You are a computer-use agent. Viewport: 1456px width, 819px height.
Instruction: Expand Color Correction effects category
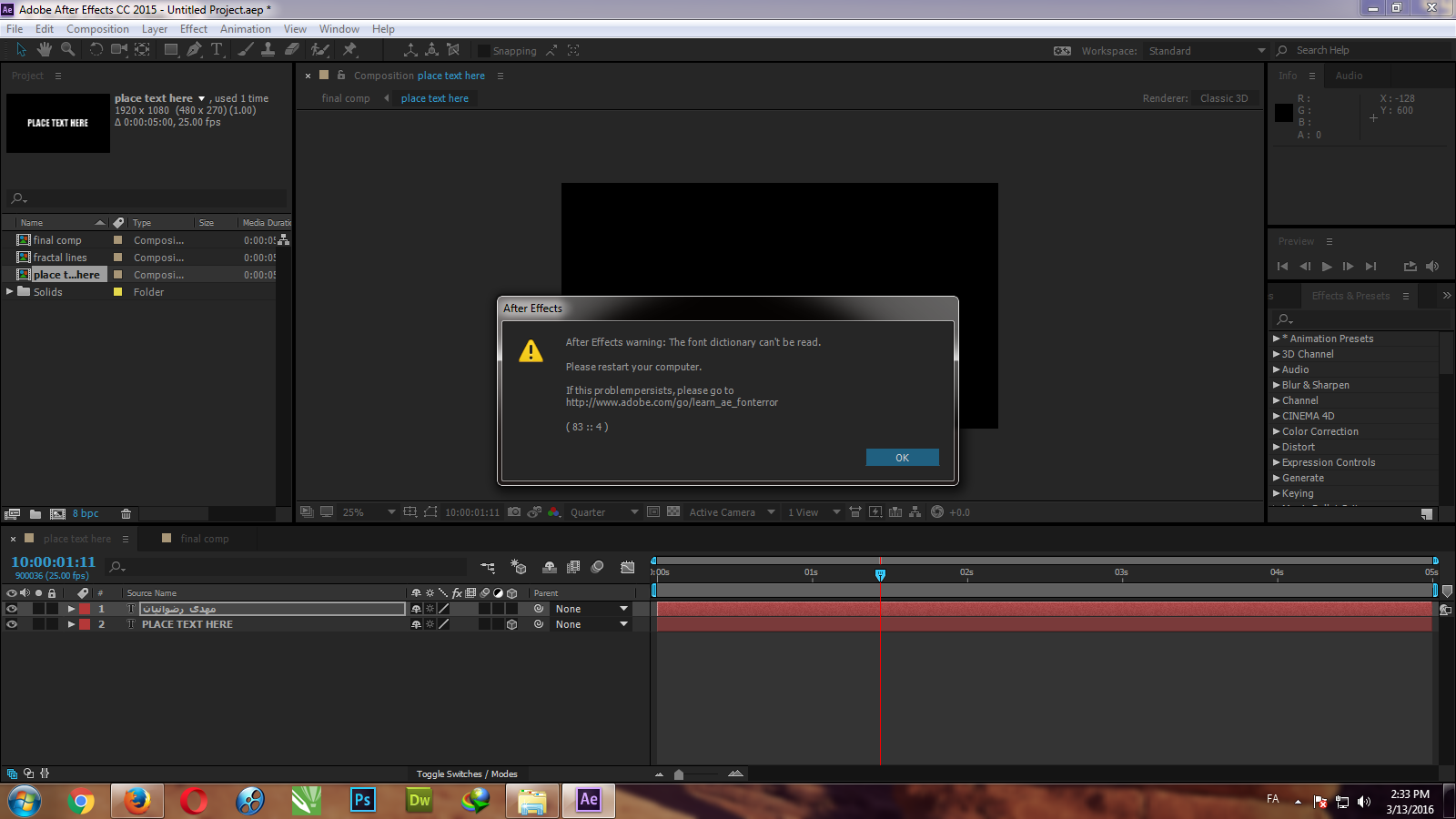tap(1276, 431)
